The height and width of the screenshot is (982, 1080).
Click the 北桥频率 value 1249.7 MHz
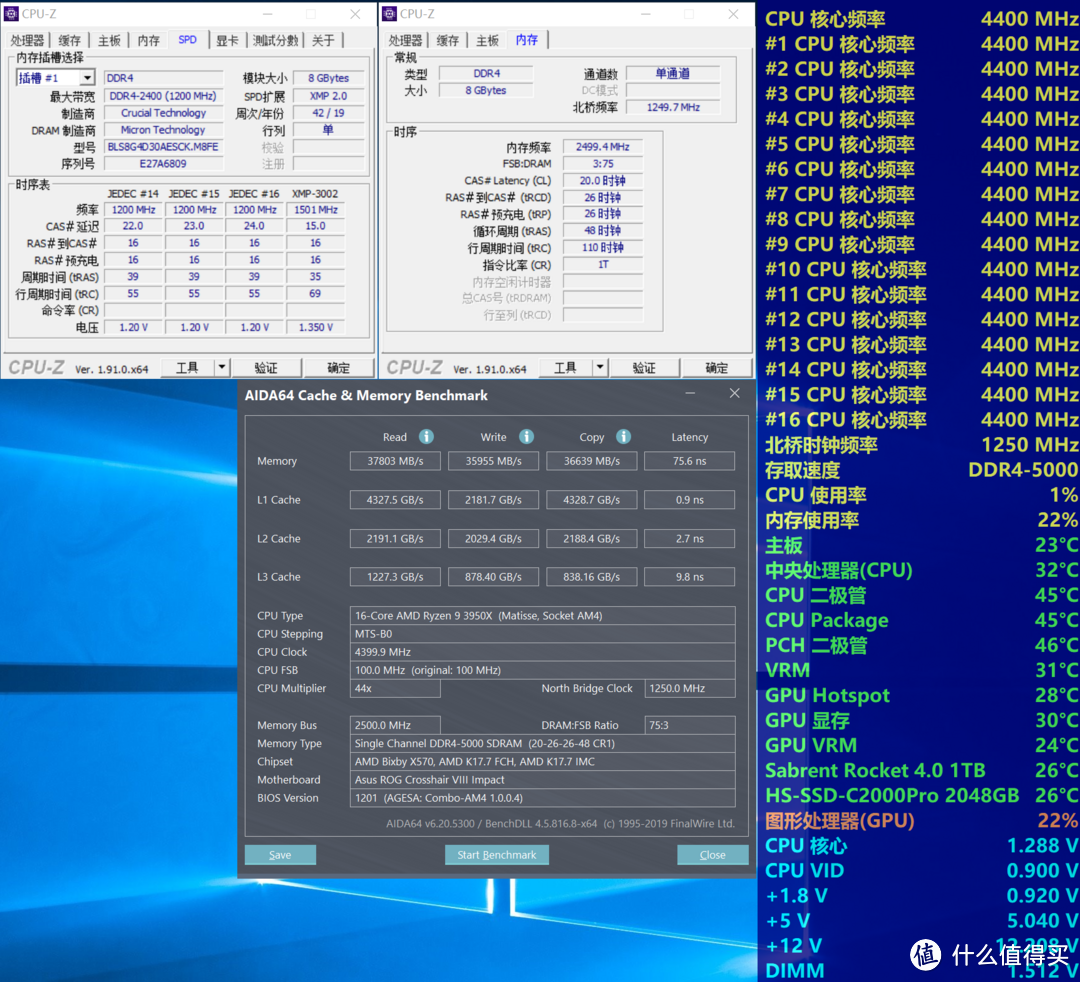click(673, 107)
